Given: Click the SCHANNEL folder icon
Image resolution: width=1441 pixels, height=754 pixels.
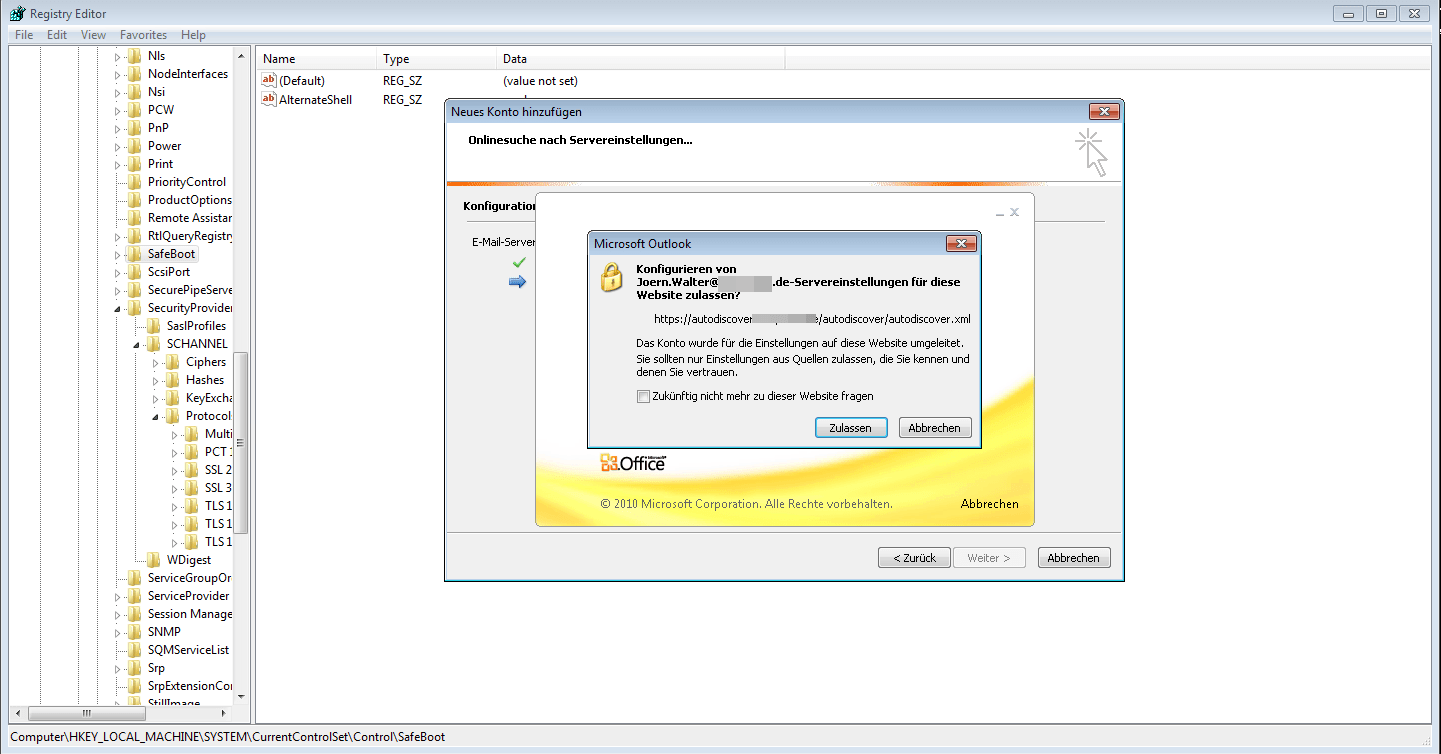Looking at the screenshot, I should coord(154,344).
